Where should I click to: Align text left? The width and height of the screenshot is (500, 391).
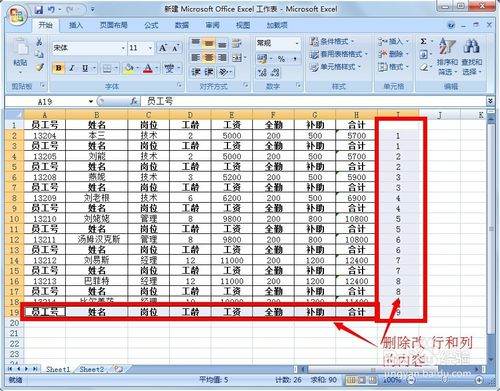point(195,58)
